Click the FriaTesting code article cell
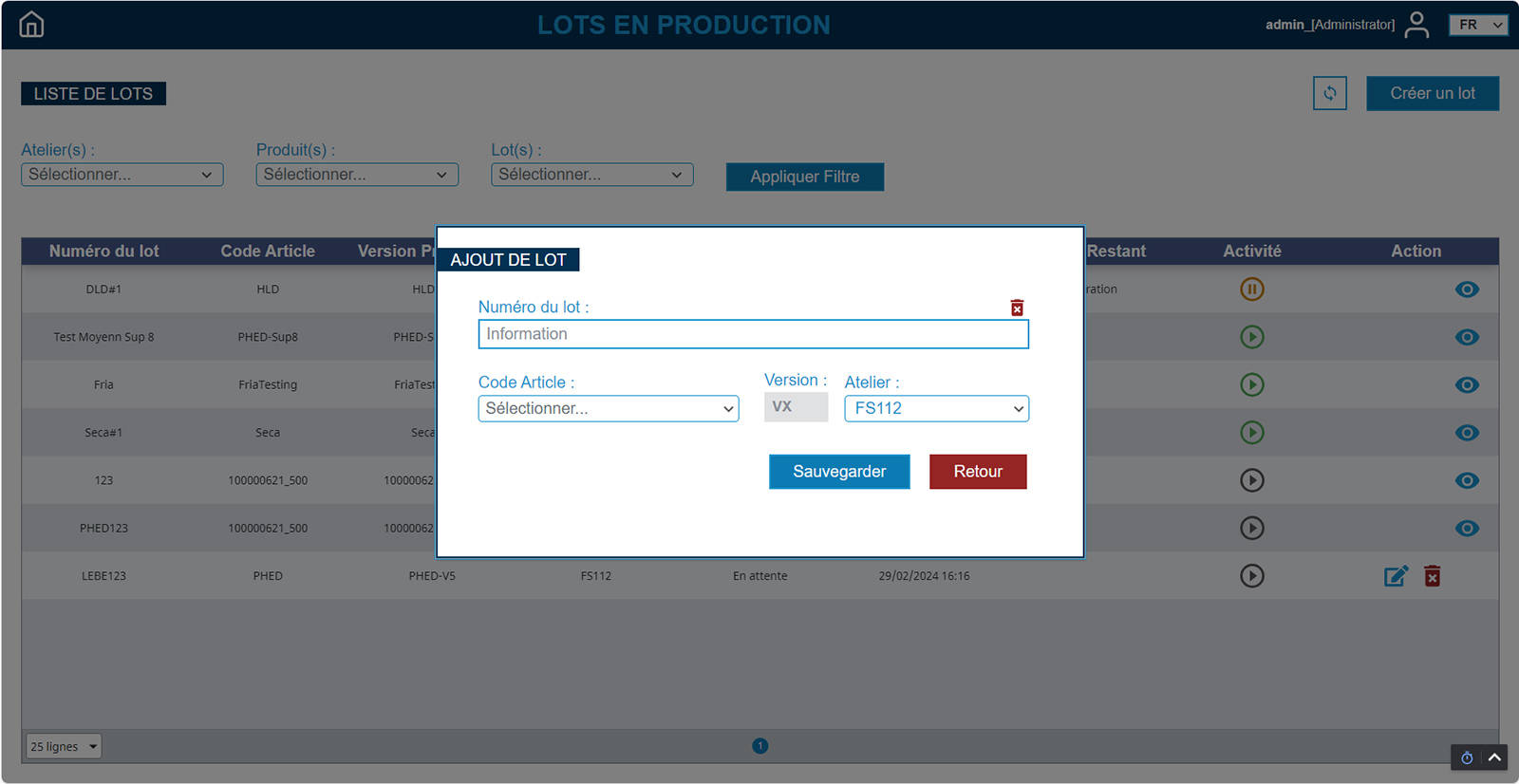The image size is (1519, 784). point(268,384)
